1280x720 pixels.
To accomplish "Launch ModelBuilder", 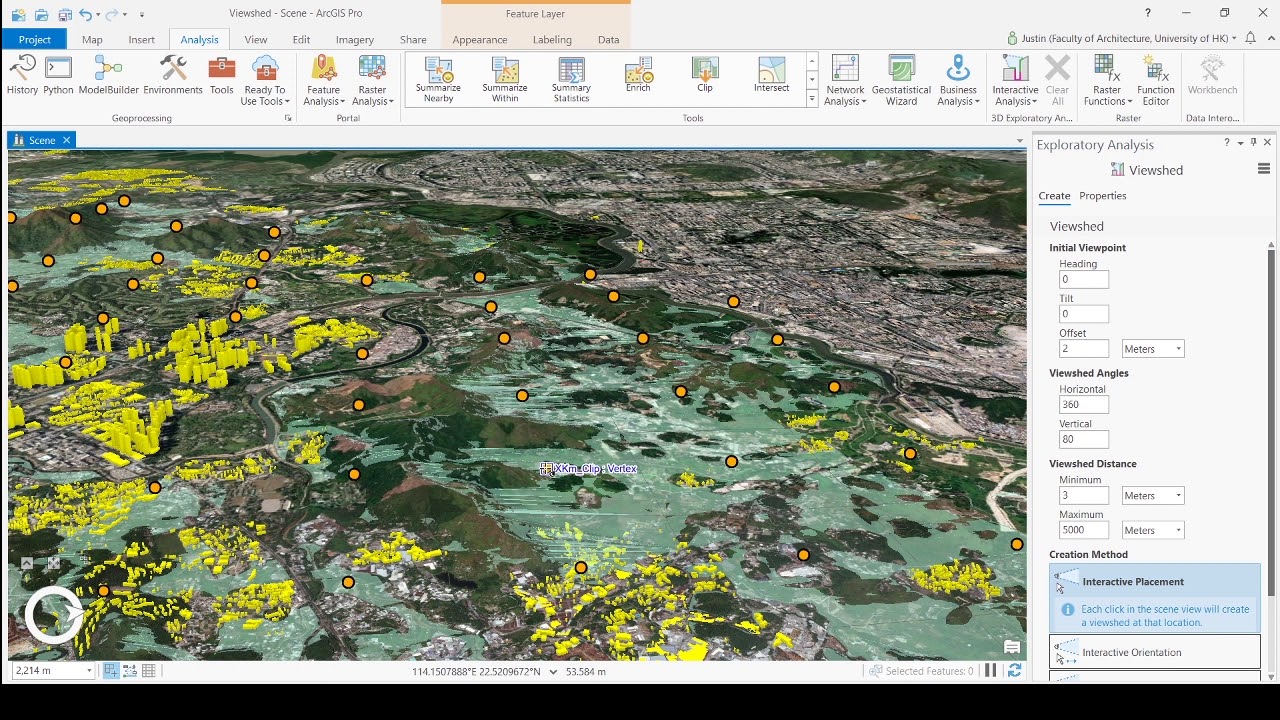I will (108, 76).
